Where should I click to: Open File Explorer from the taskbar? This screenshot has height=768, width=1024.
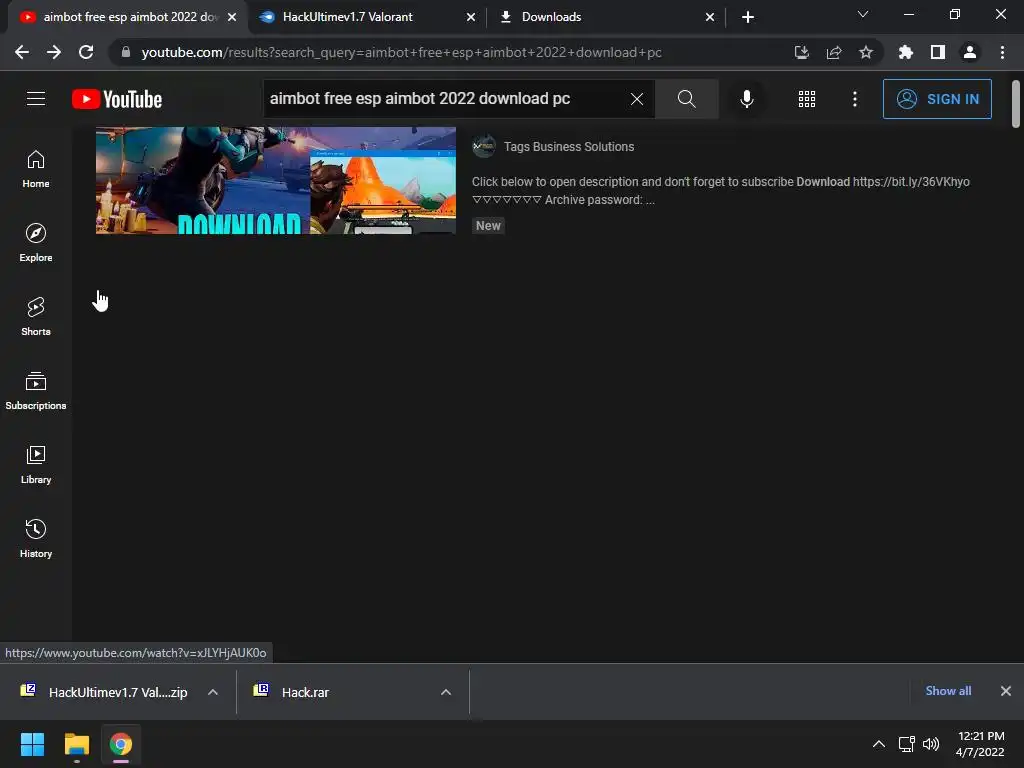76,744
